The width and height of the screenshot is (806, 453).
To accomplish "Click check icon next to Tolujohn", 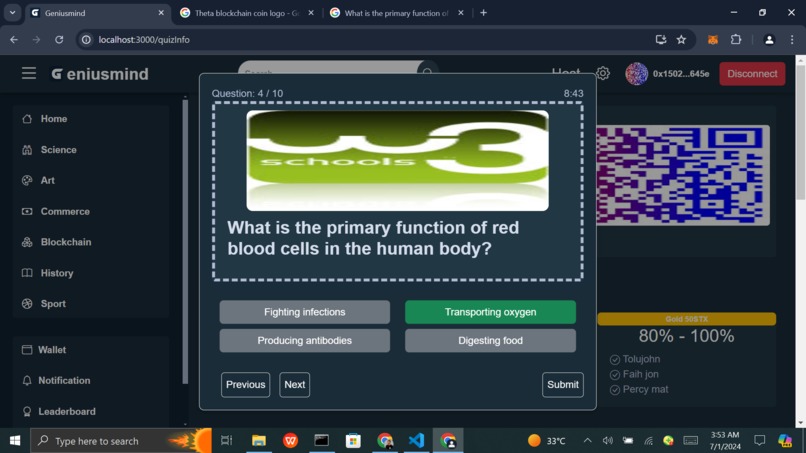I will 615,359.
